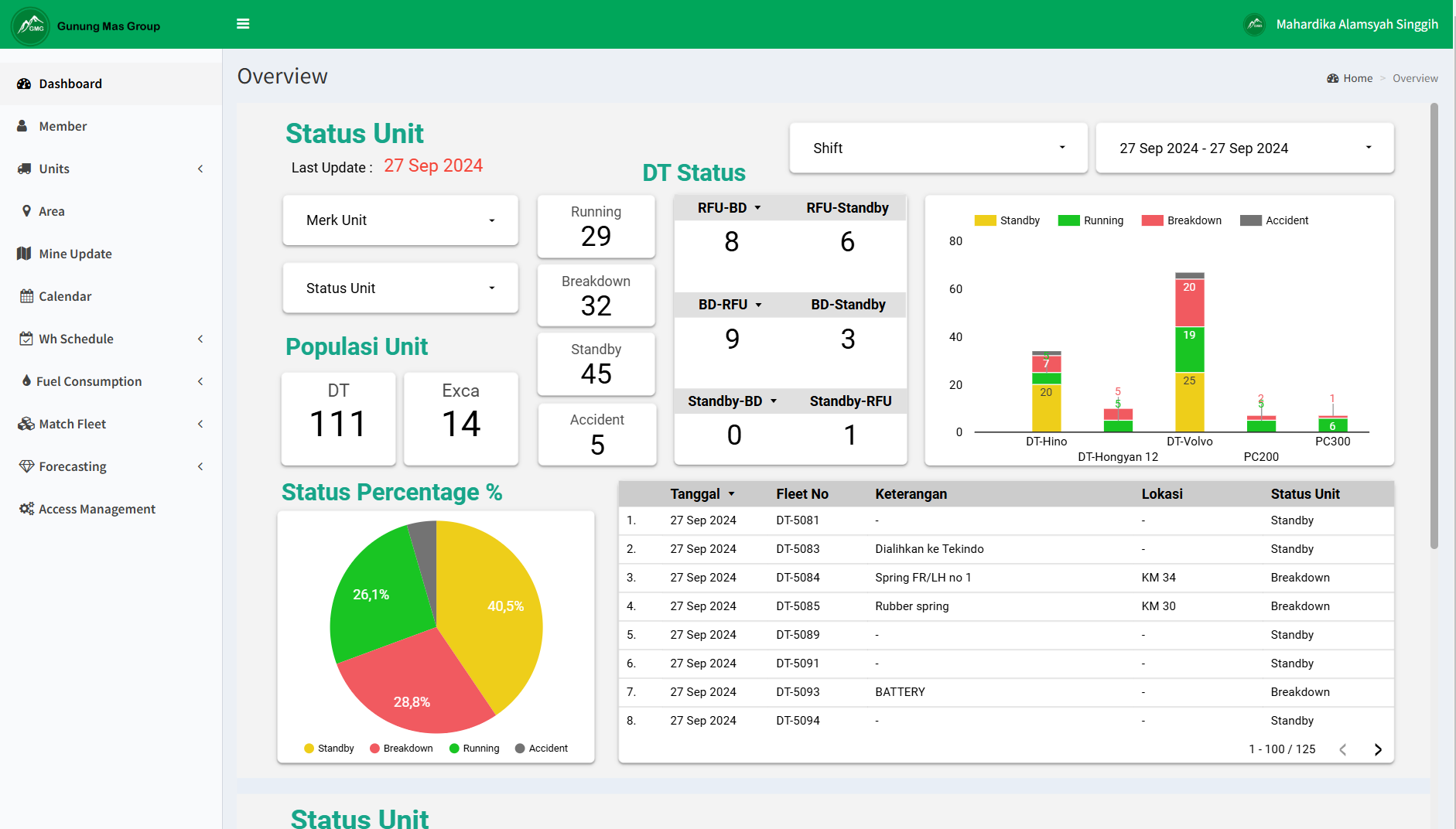Open the Forecasting menu item

pos(73,466)
